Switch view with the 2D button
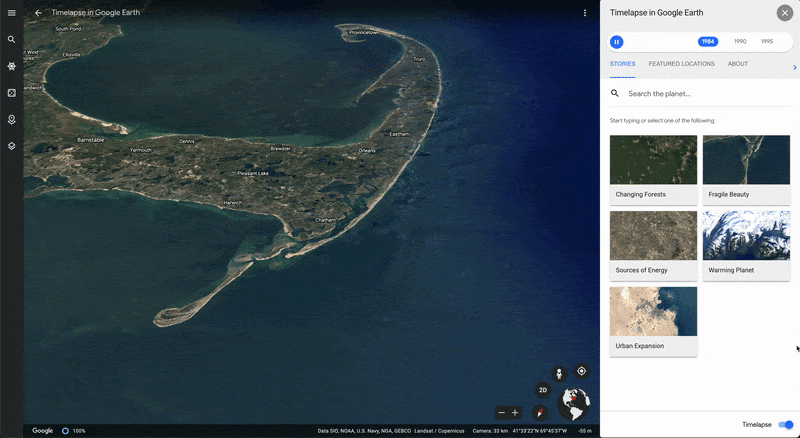This screenshot has width=800, height=438. tap(543, 390)
